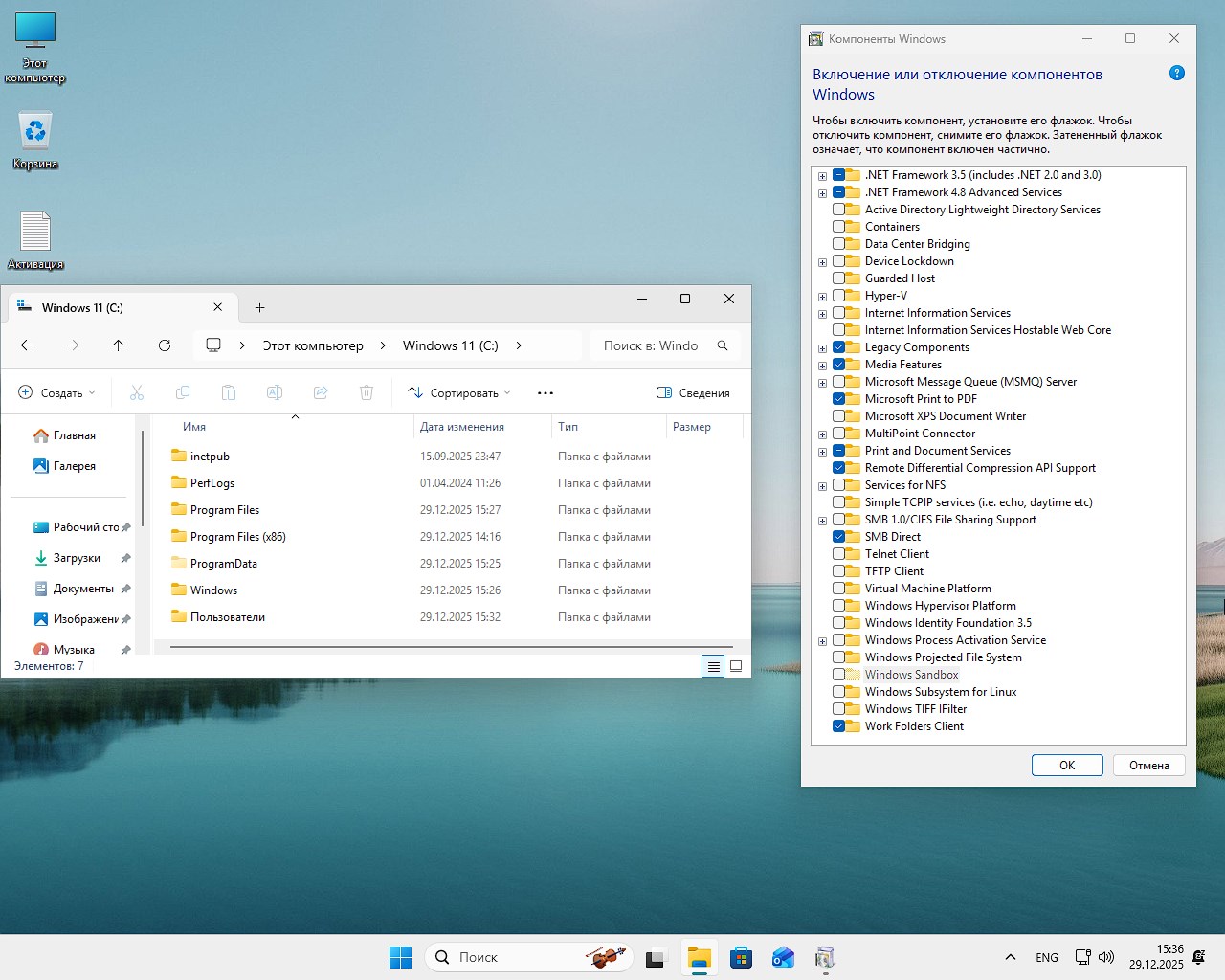The width and height of the screenshot is (1225, 980).
Task: Open the Создать menu
Action: click(57, 393)
